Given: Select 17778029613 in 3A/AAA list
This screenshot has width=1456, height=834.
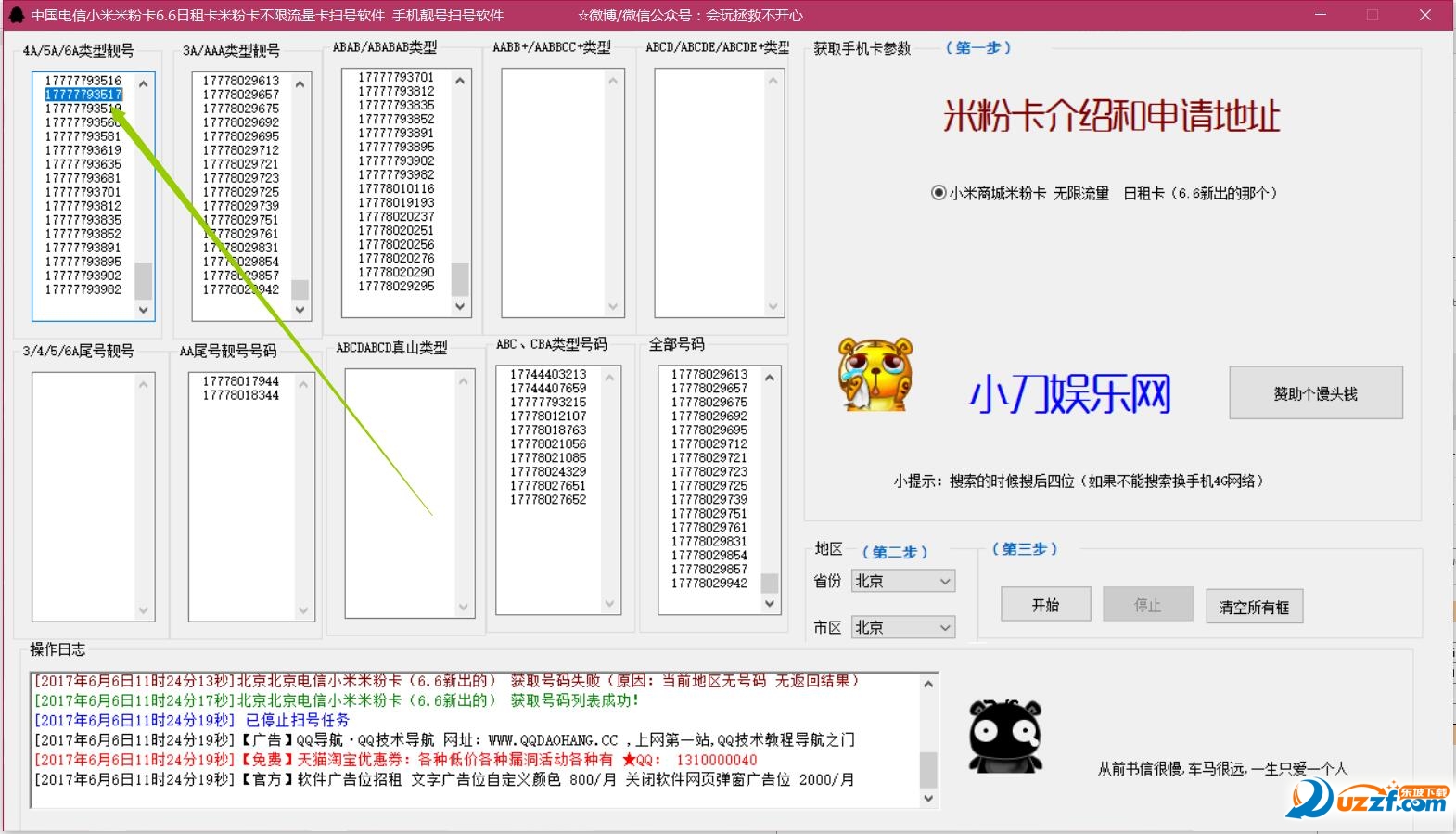Looking at the screenshot, I should 241,81.
